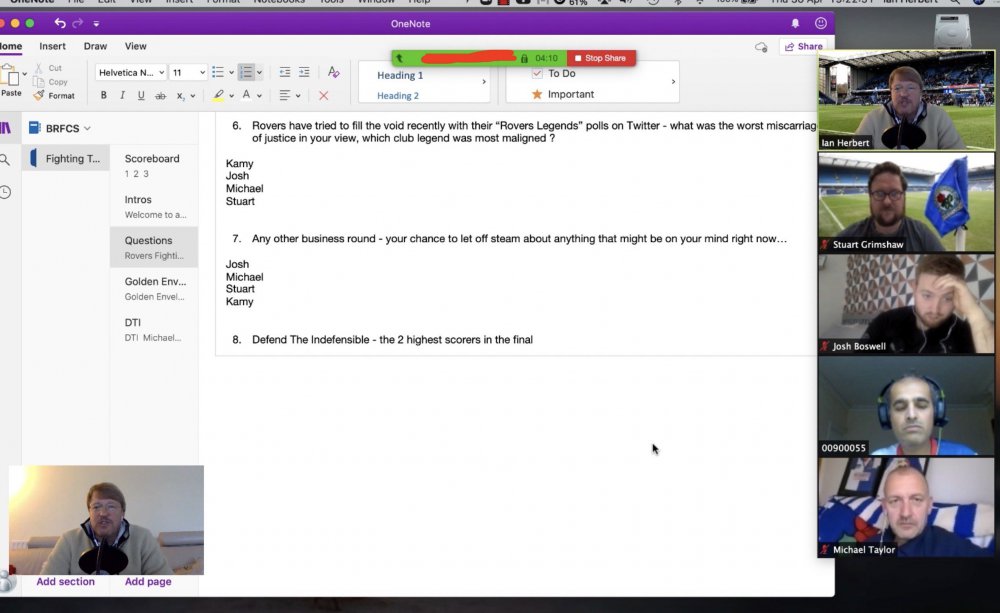The height and width of the screenshot is (613, 1000).
Task: Set paragraph alignment with the align icon
Action: pos(284,96)
